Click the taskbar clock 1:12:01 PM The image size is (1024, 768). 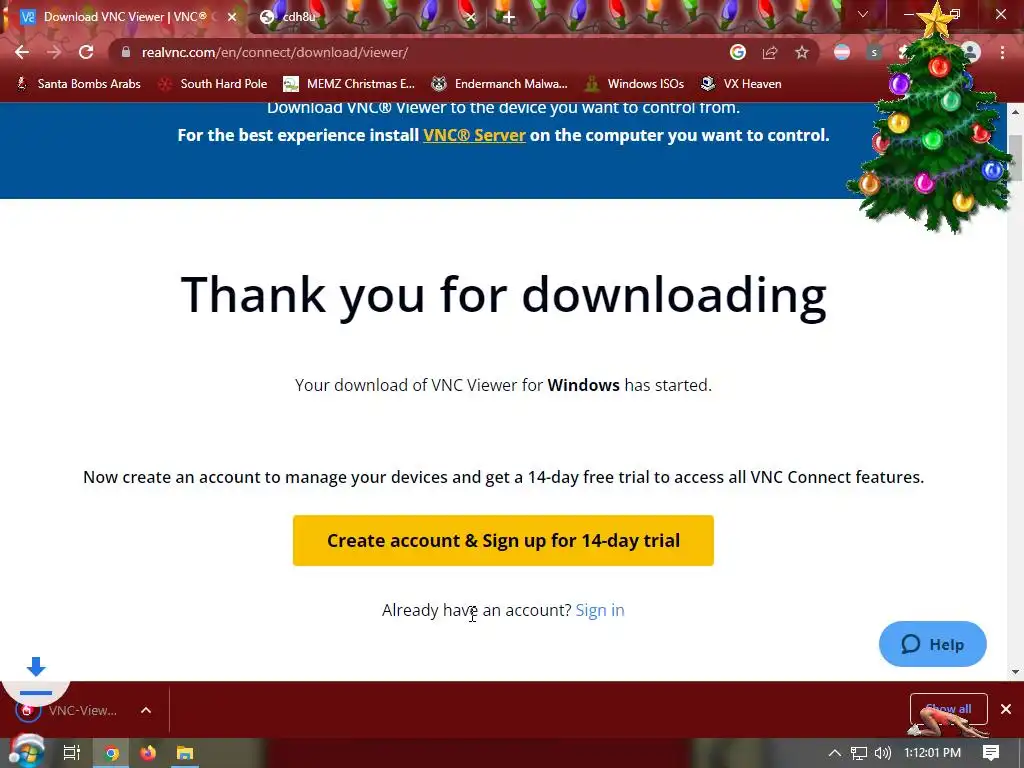[933, 753]
